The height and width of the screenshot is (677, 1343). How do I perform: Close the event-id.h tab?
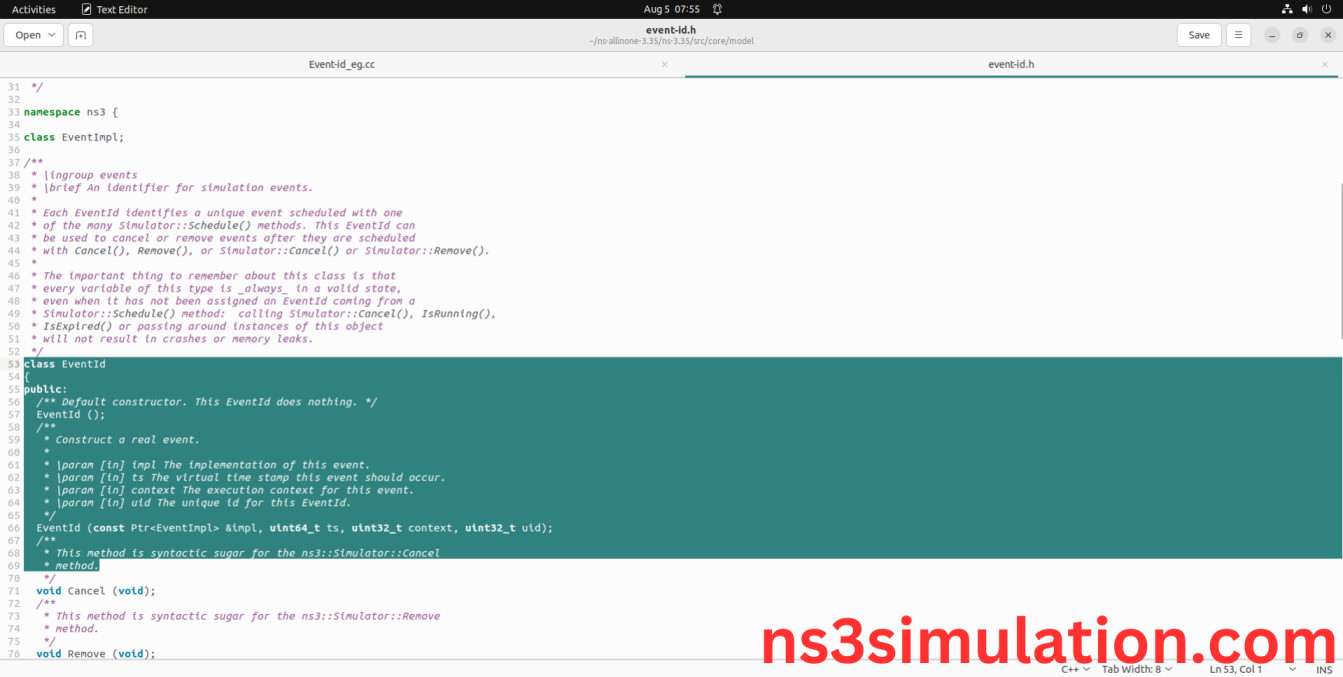(1326, 64)
